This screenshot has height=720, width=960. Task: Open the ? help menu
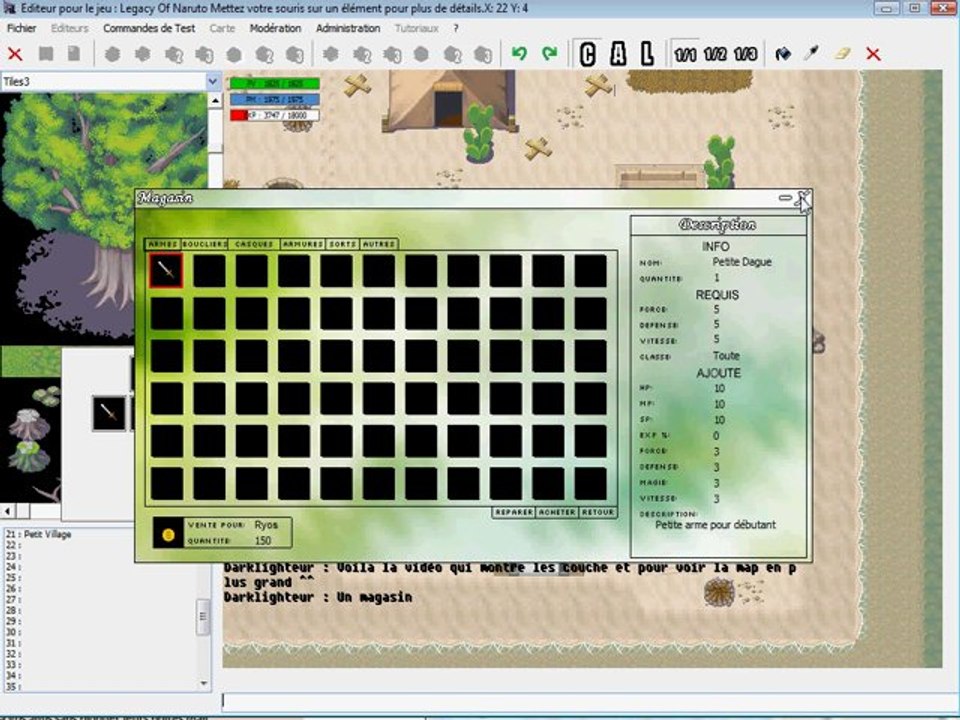(456, 28)
